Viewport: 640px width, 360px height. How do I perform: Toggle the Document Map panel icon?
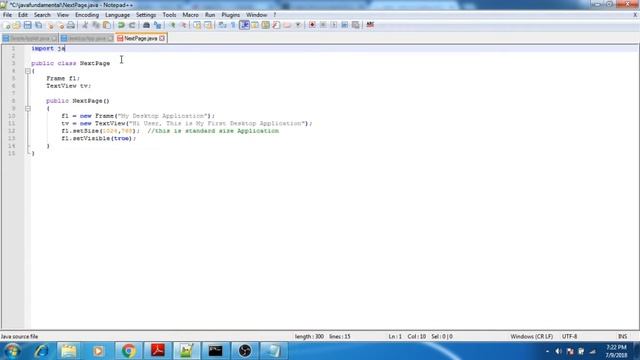pyautogui.click(x=265, y=25)
